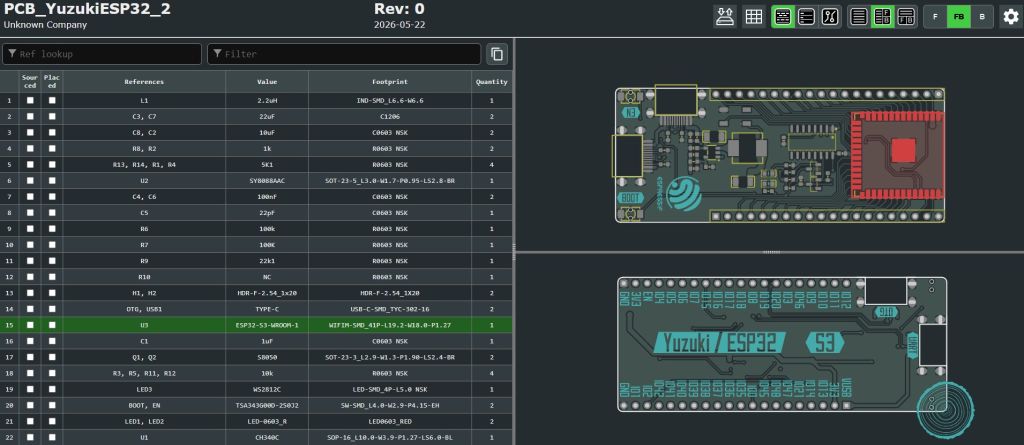Select the SY8088AAC value cell
Screen dimensions: 1024x445
click(x=267, y=180)
